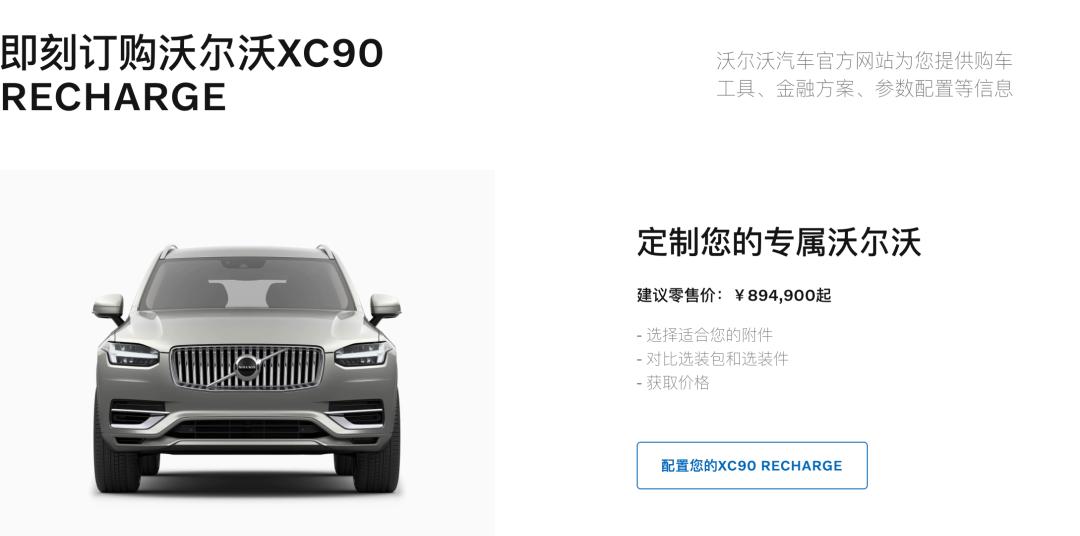Click the car's right-side headlight
The width and height of the screenshot is (1080, 536).
click(362, 354)
